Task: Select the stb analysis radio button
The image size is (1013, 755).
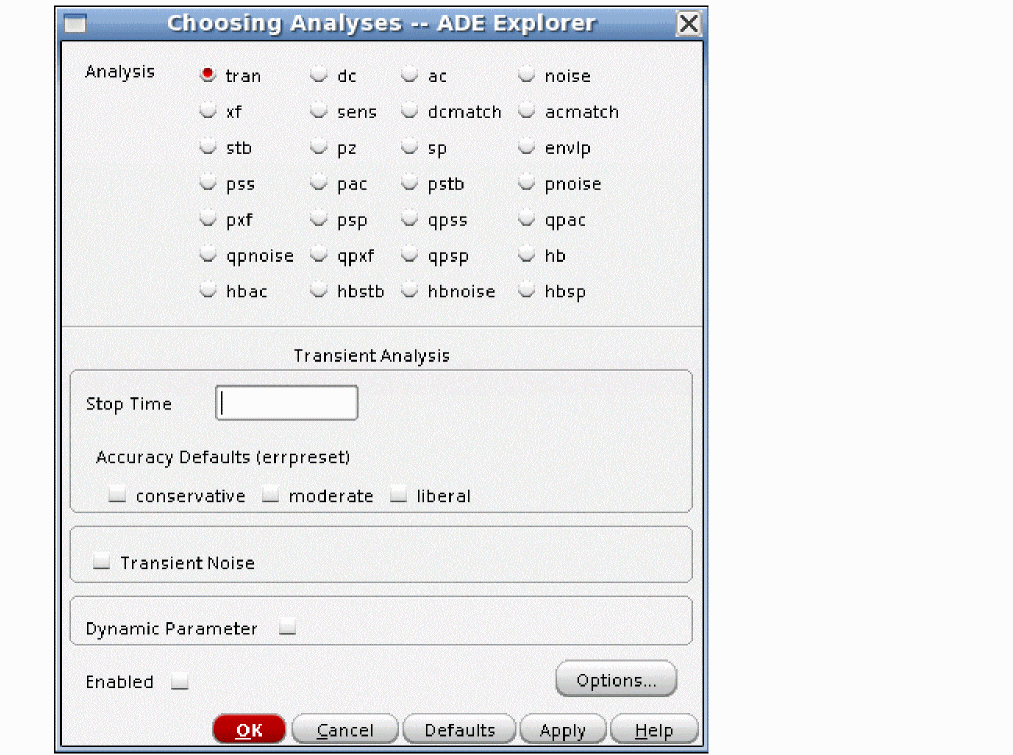Action: (207, 147)
